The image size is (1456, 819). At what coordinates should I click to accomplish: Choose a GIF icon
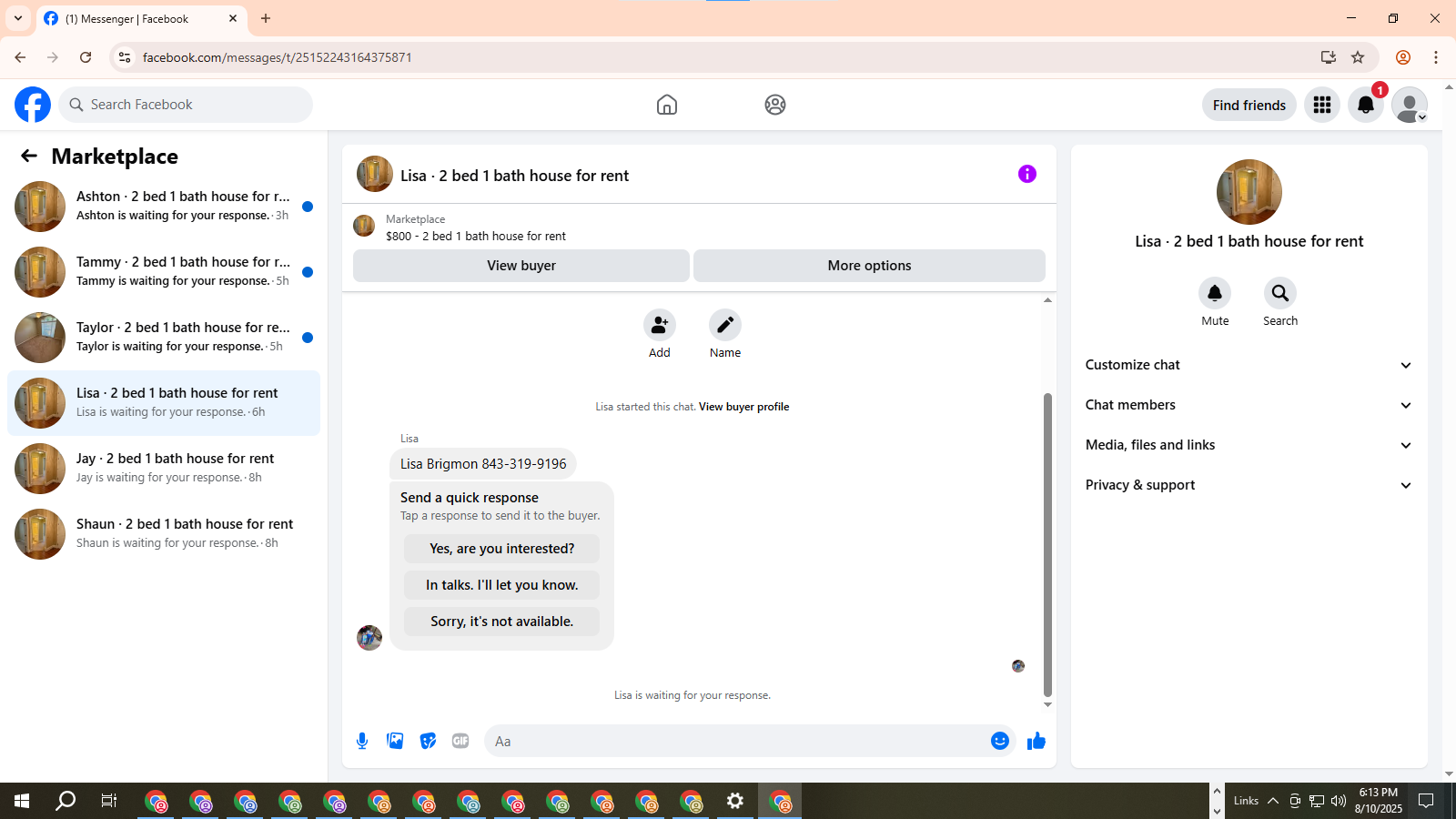[x=460, y=741]
